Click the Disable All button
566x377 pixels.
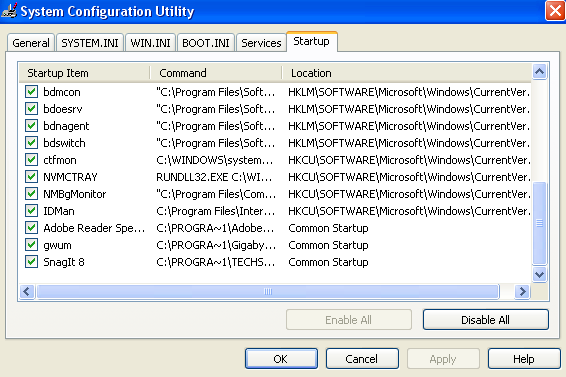tap(486, 320)
